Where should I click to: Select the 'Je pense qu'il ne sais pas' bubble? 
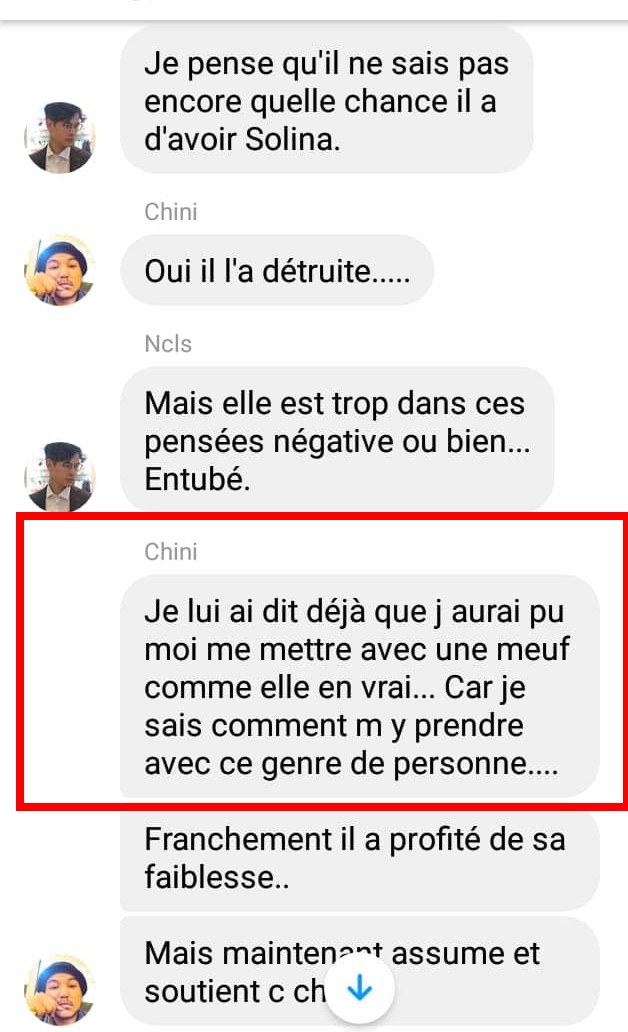pyautogui.click(x=327, y=101)
